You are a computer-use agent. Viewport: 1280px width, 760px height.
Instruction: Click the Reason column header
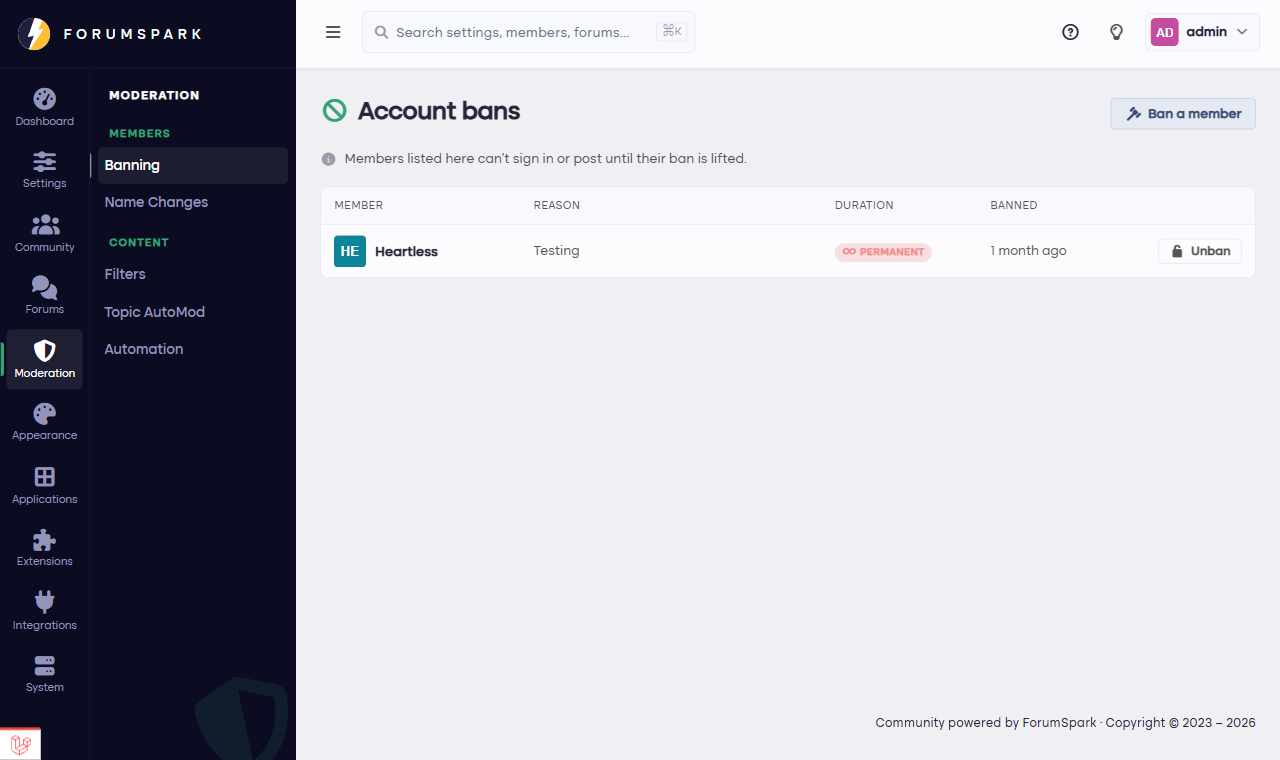(556, 205)
